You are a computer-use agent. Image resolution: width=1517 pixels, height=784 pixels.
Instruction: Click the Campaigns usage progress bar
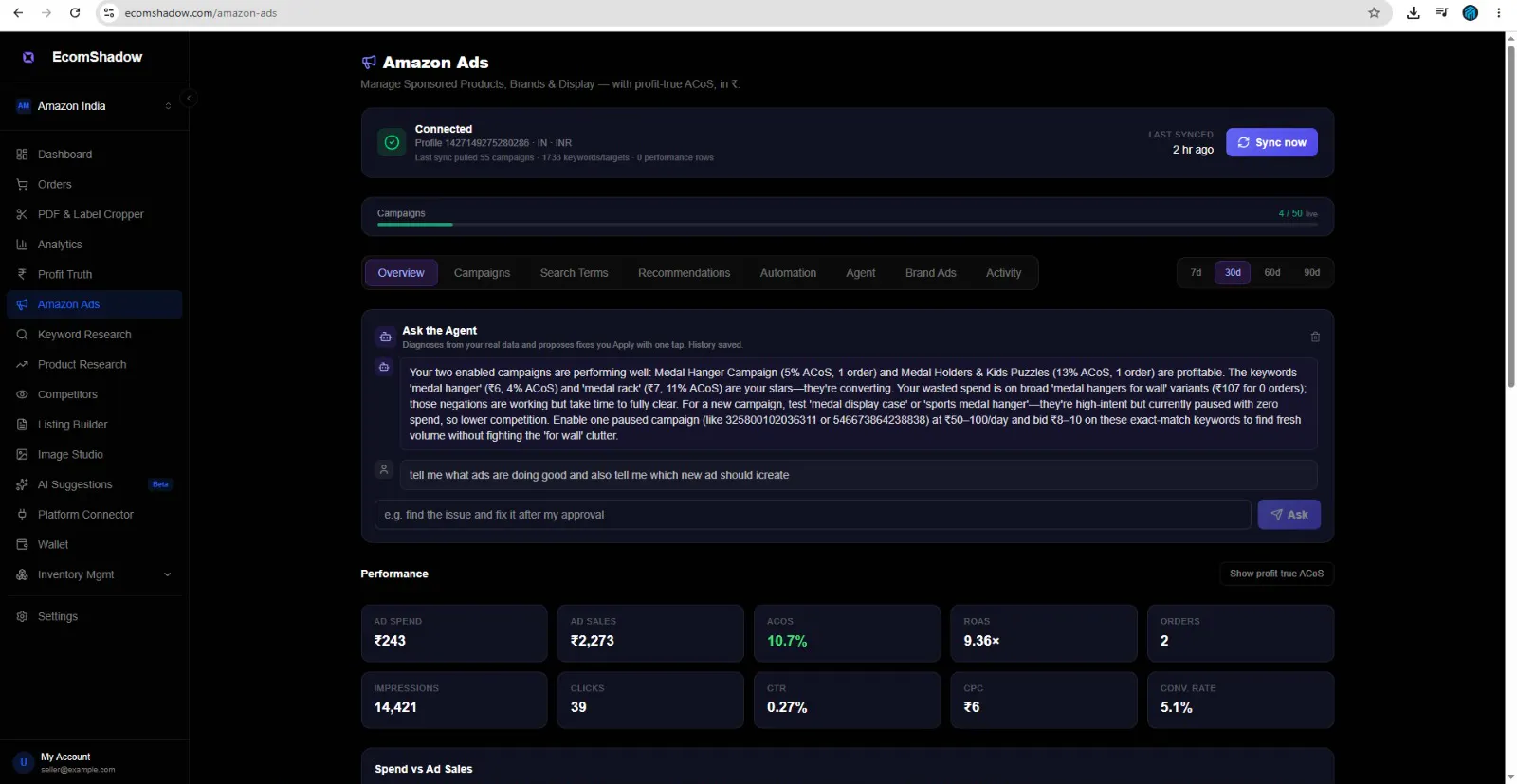847,224
